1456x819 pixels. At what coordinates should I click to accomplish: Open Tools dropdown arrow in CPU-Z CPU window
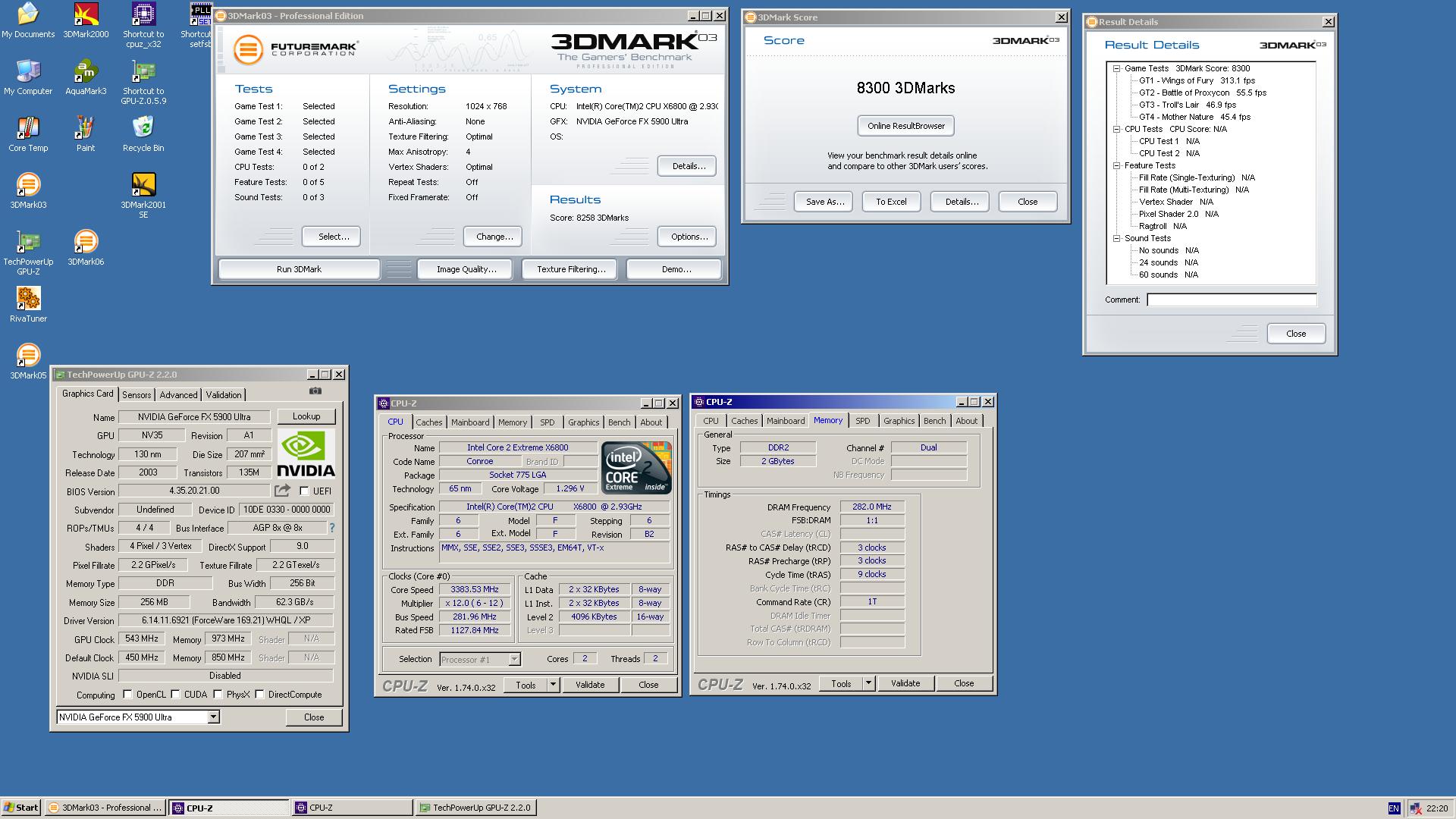pos(553,685)
